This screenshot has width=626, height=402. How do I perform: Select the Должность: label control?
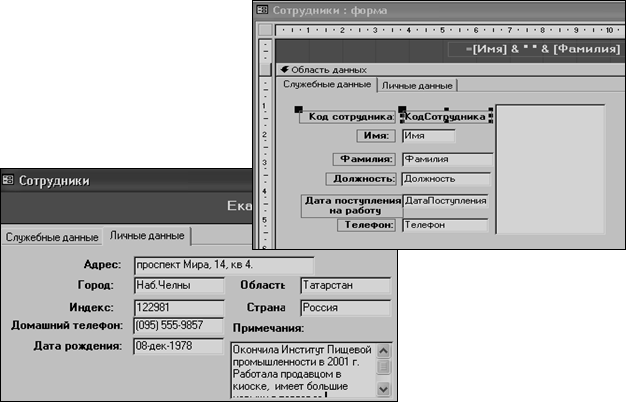[361, 178]
